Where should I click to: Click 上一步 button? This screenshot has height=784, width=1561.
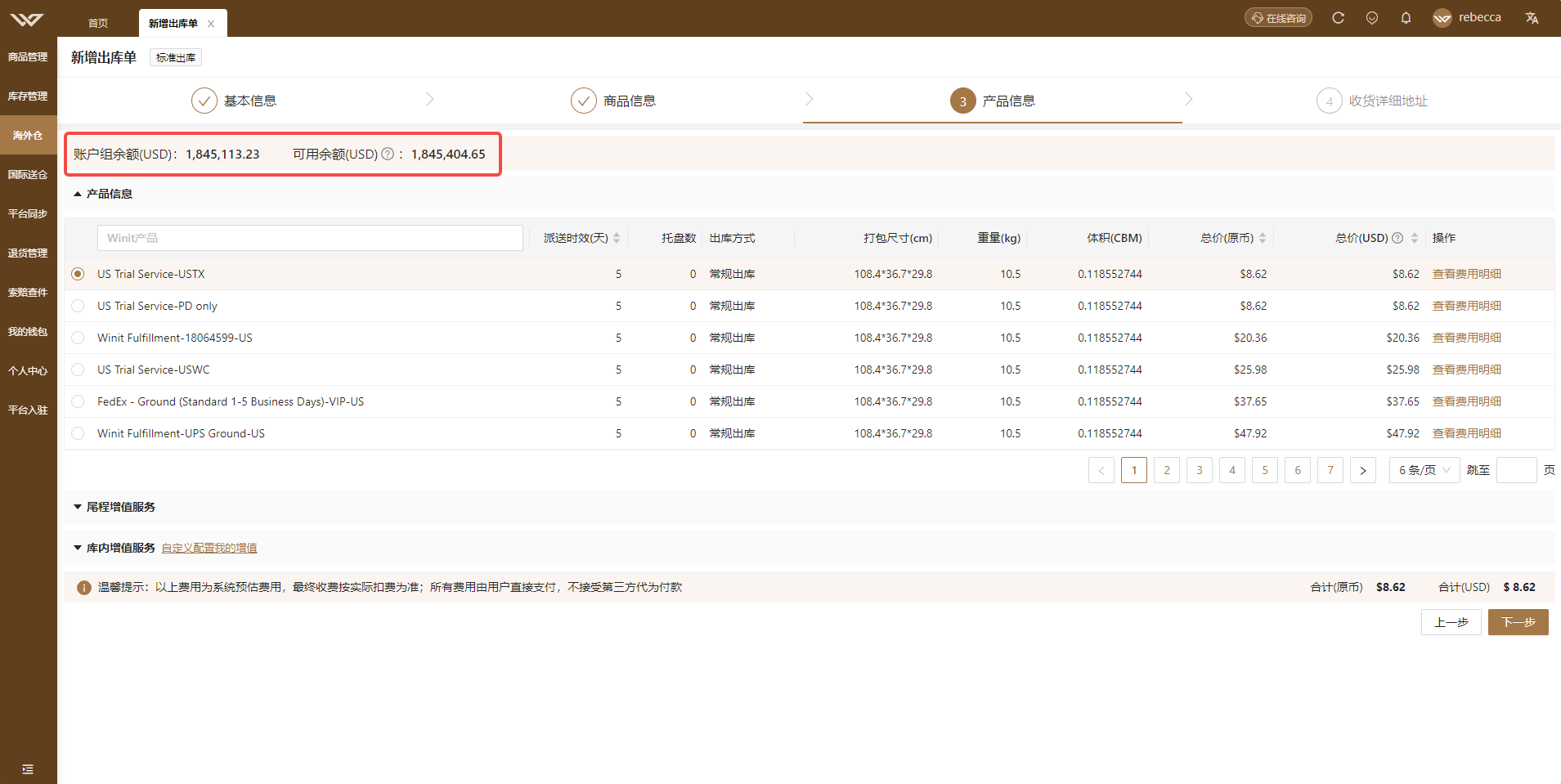click(1451, 622)
